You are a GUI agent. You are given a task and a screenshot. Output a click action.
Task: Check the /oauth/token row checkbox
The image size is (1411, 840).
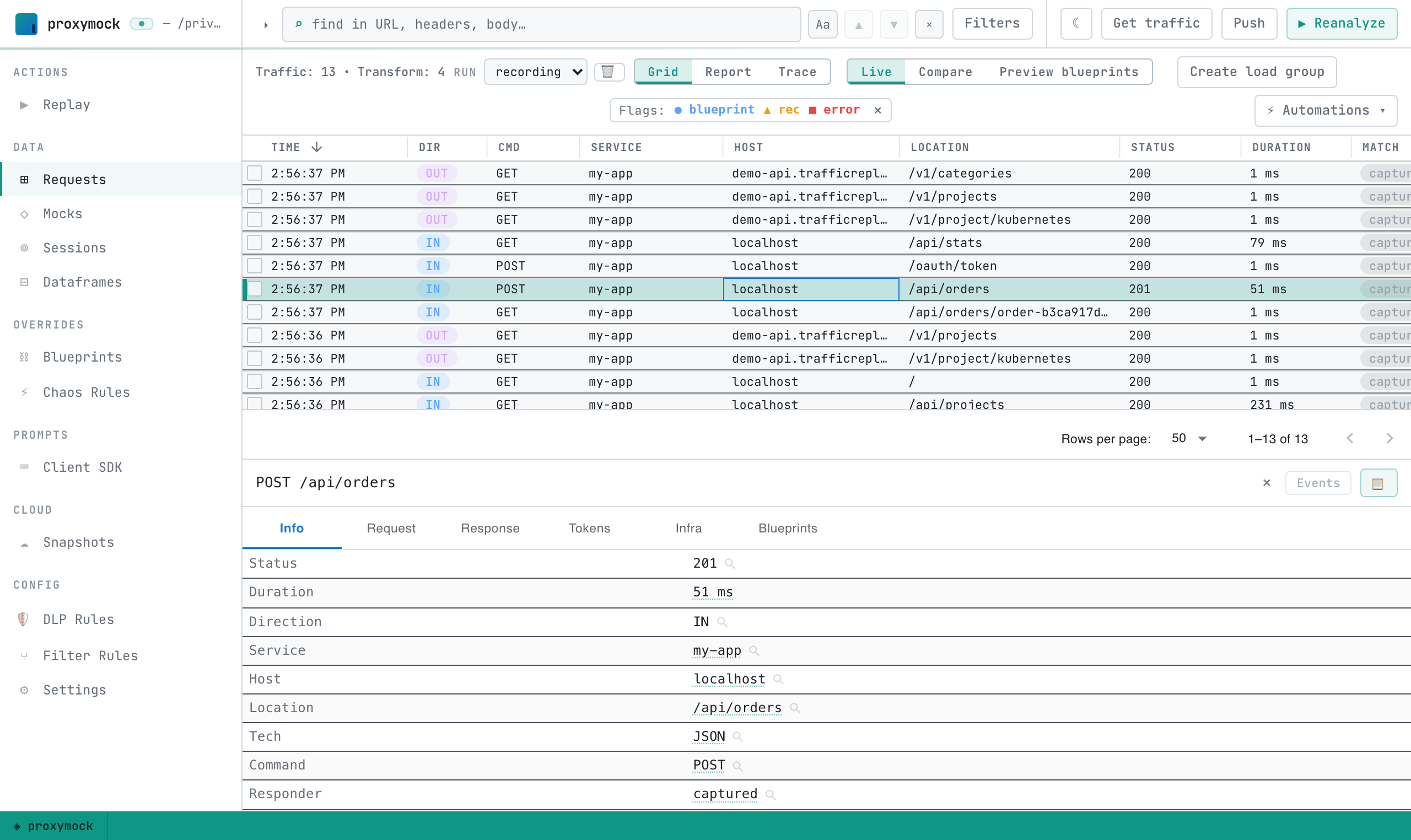(255, 266)
